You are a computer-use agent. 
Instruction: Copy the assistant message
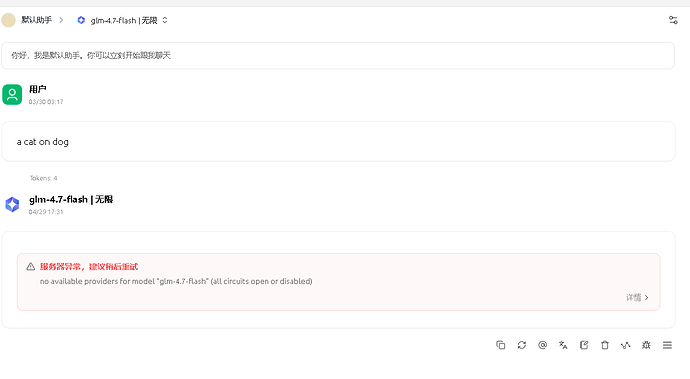click(500, 345)
